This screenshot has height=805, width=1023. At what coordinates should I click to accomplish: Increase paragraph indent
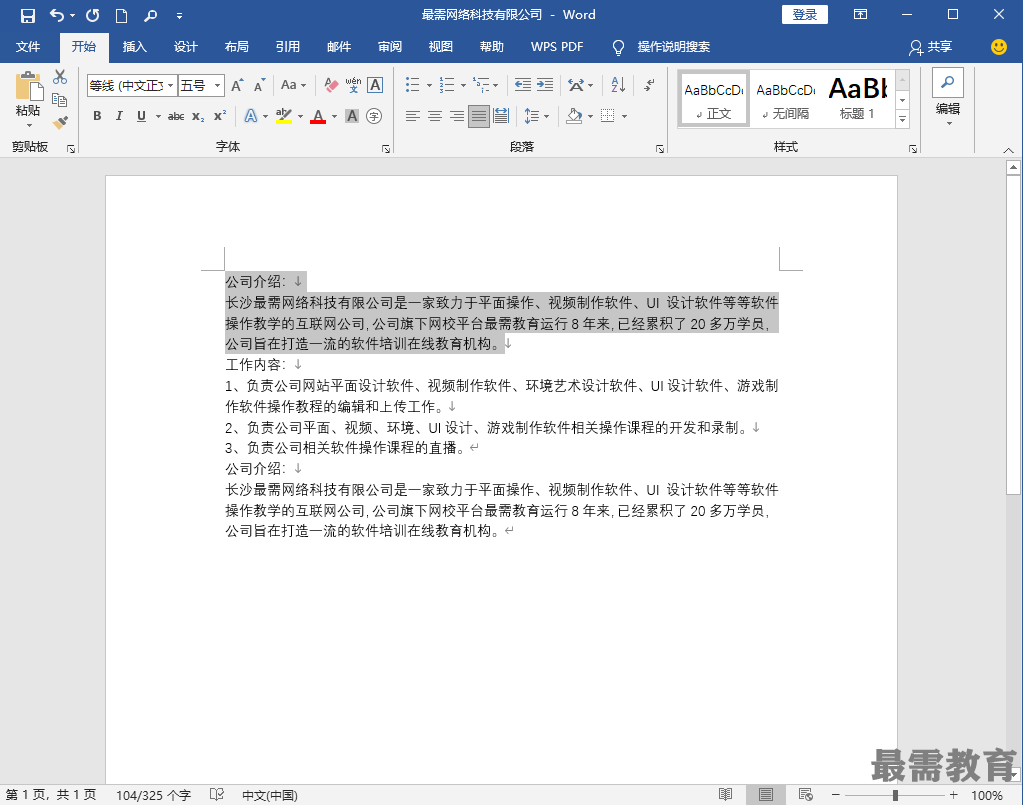[x=545, y=85]
